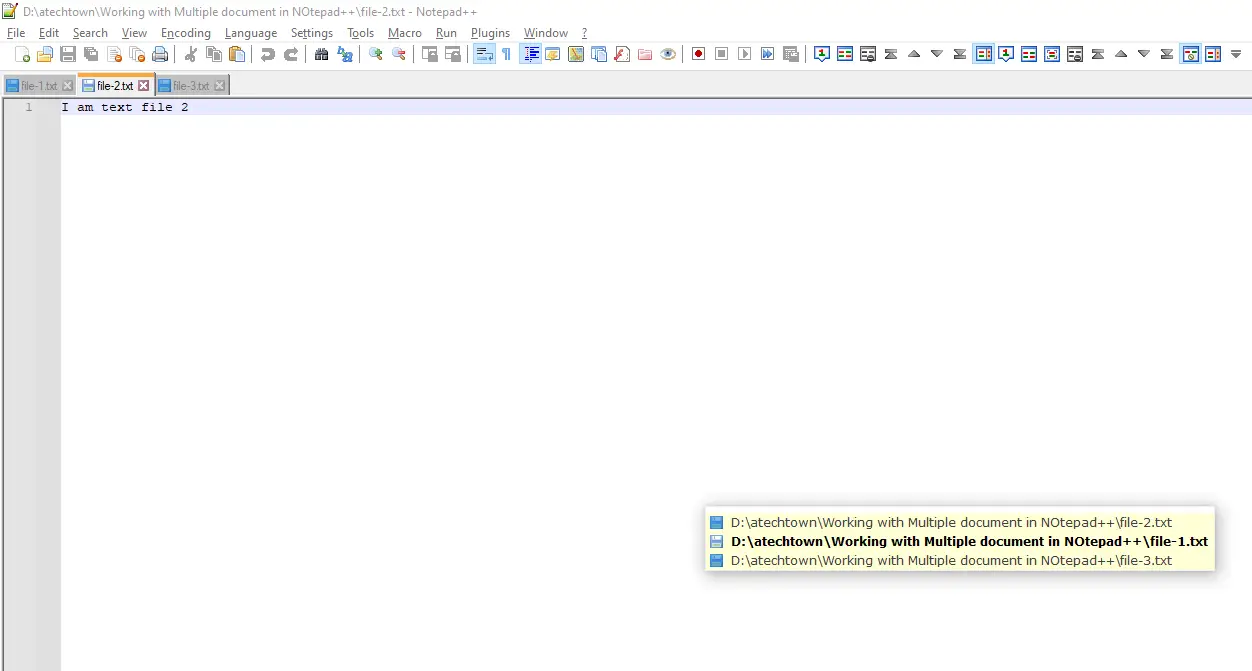This screenshot has height=671, width=1252.
Task: Click the Close document toolbar icon
Action: point(114,54)
